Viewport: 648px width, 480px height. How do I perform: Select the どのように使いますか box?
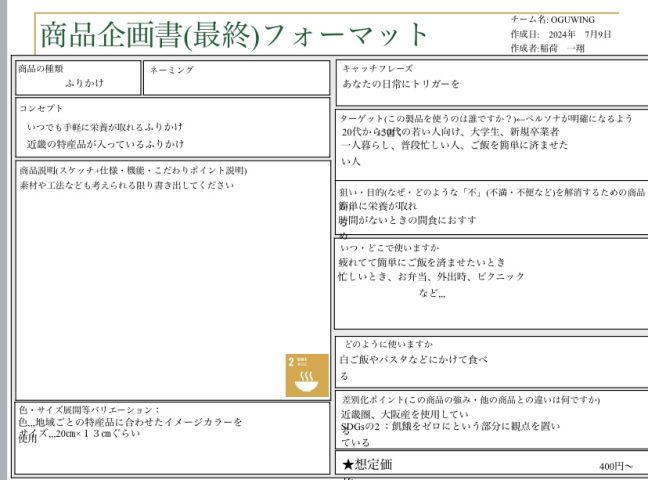click(x=490, y=360)
